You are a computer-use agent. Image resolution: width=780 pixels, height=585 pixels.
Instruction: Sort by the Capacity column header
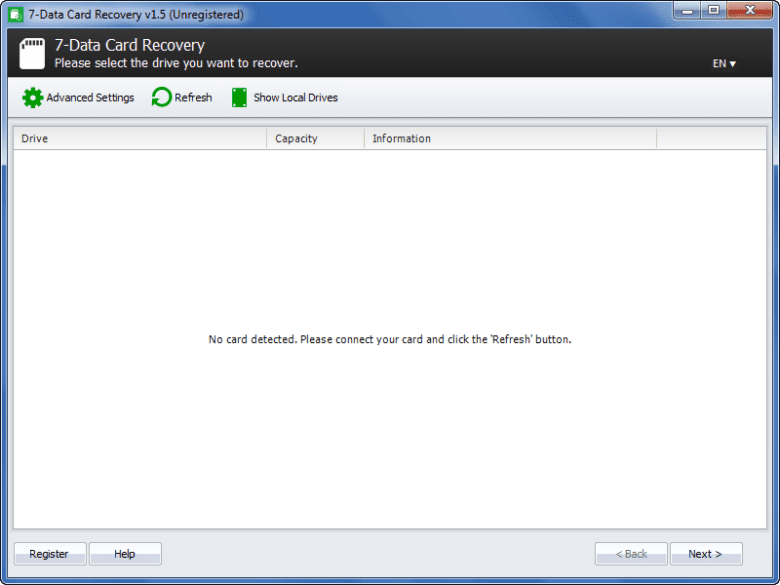[315, 138]
